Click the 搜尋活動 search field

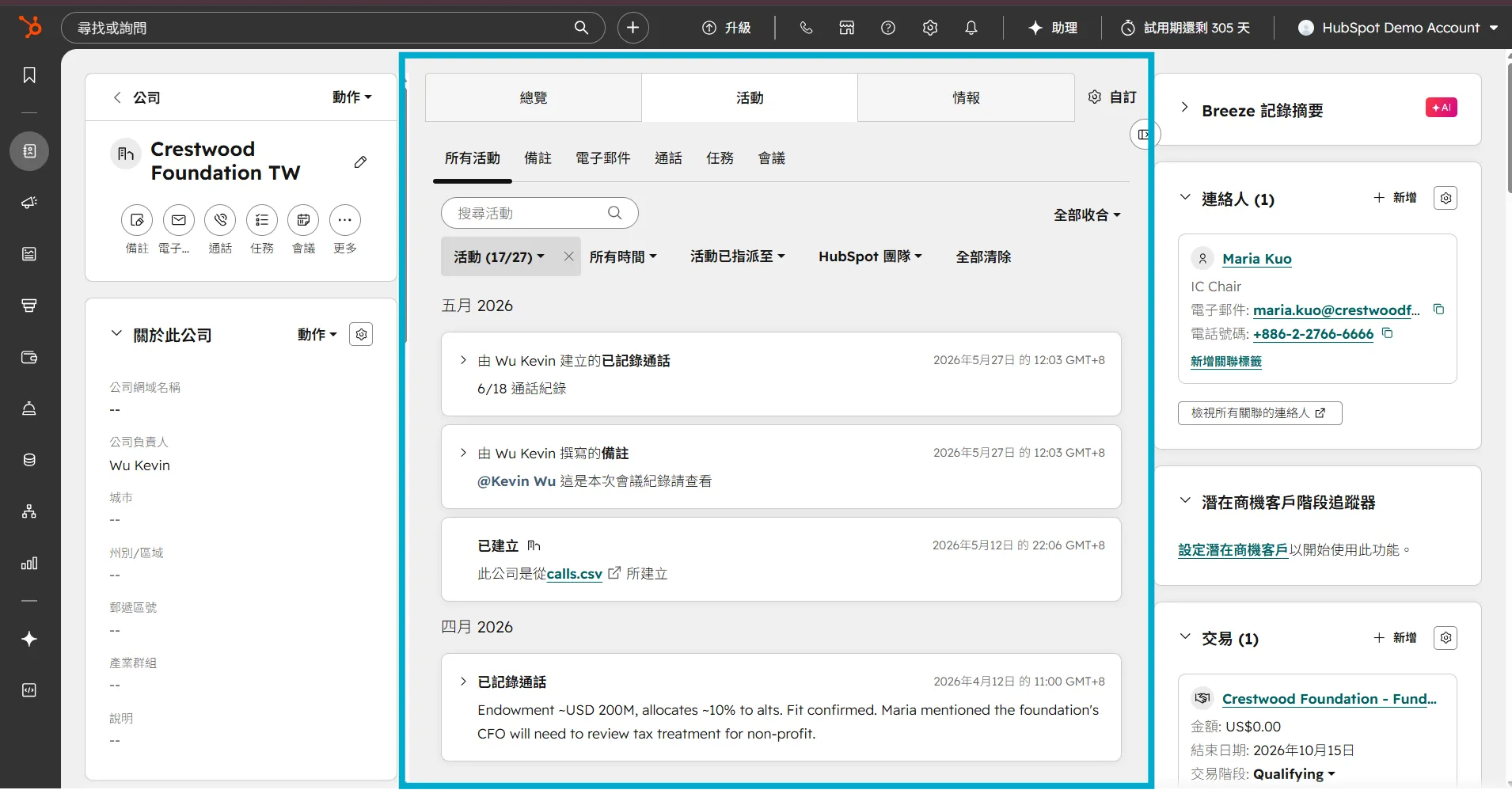pyautogui.click(x=540, y=213)
